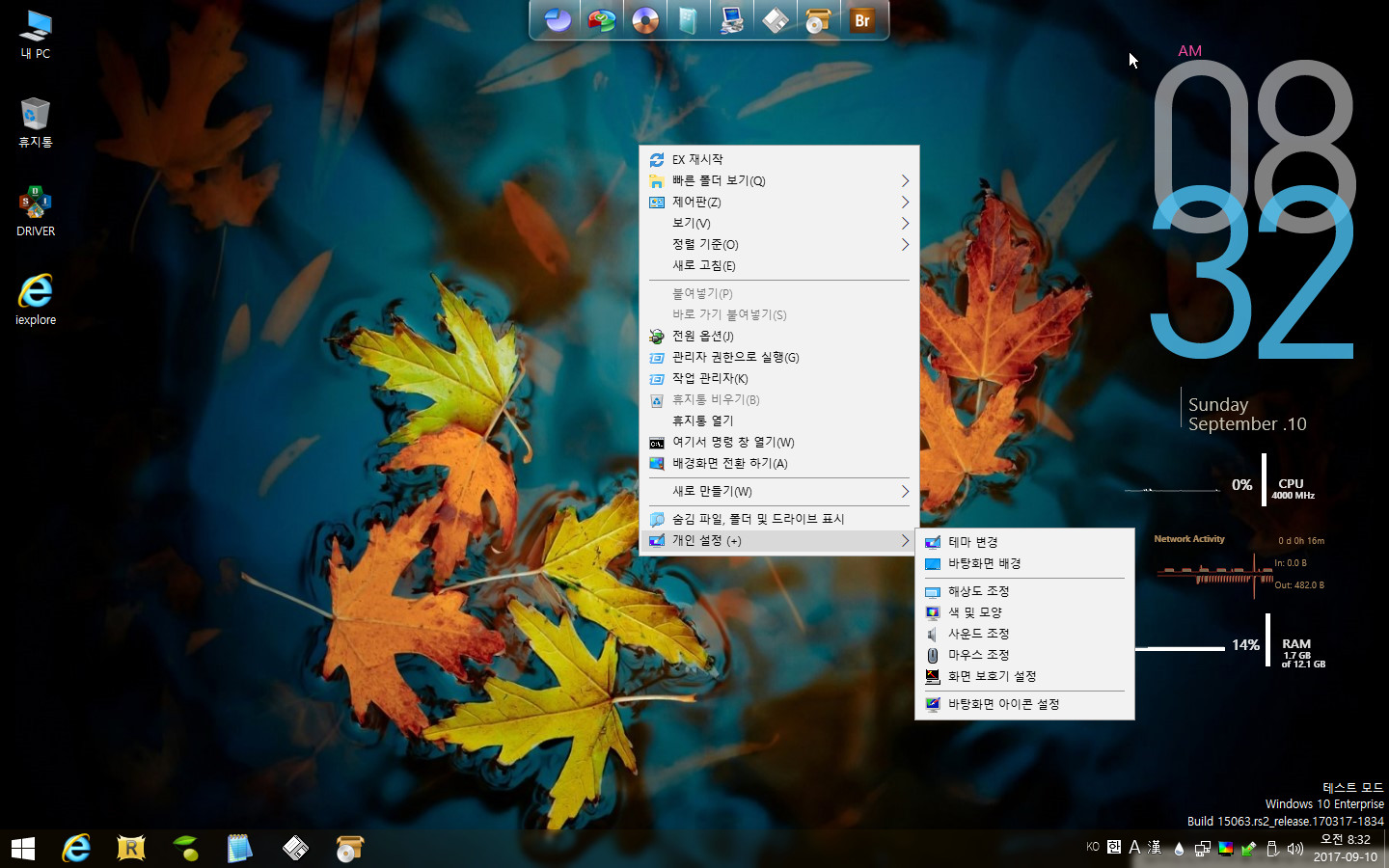
Task: Click the floppy disk taskbar icon
Action: 295,849
